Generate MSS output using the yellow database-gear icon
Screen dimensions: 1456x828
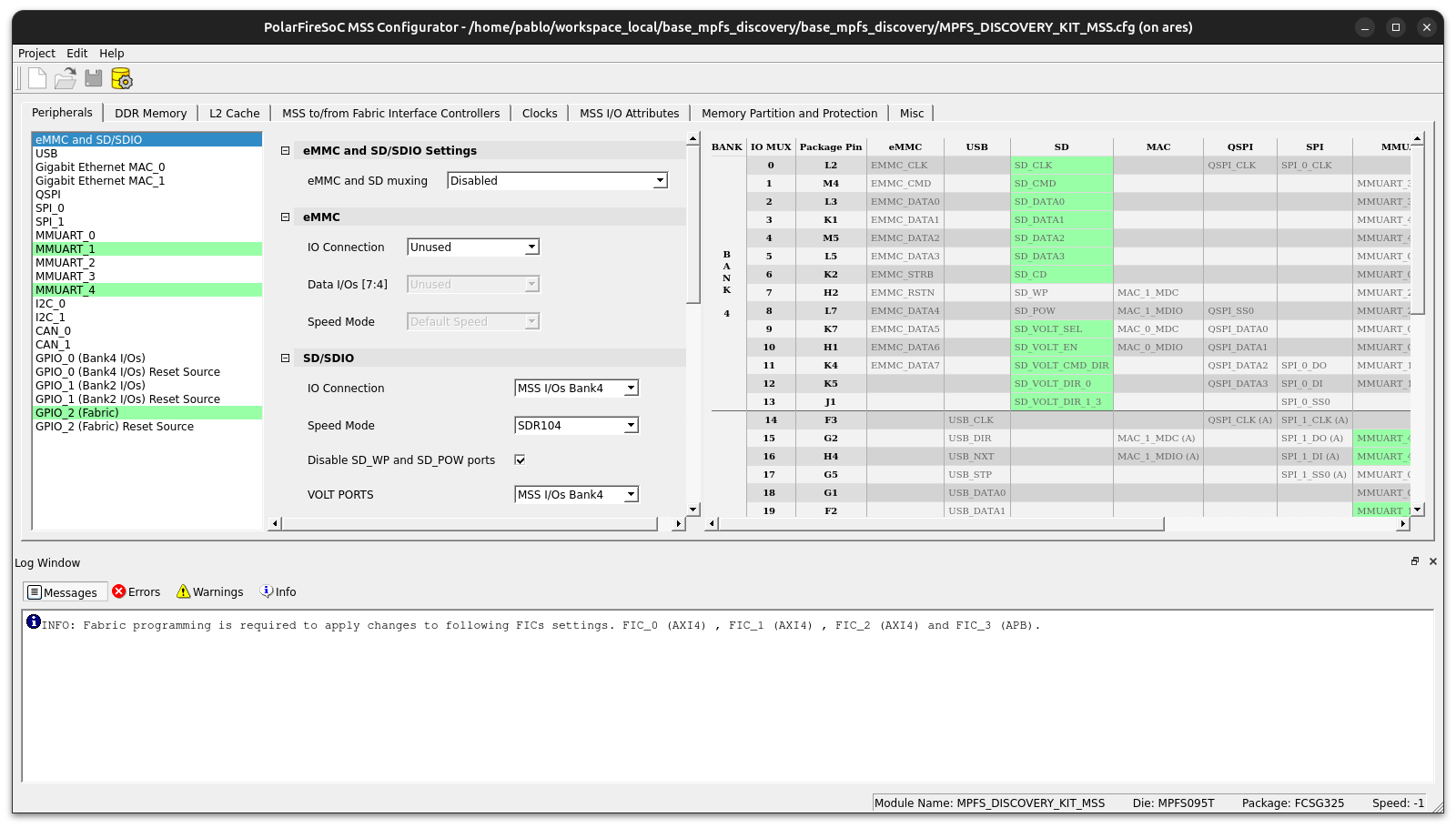point(122,79)
